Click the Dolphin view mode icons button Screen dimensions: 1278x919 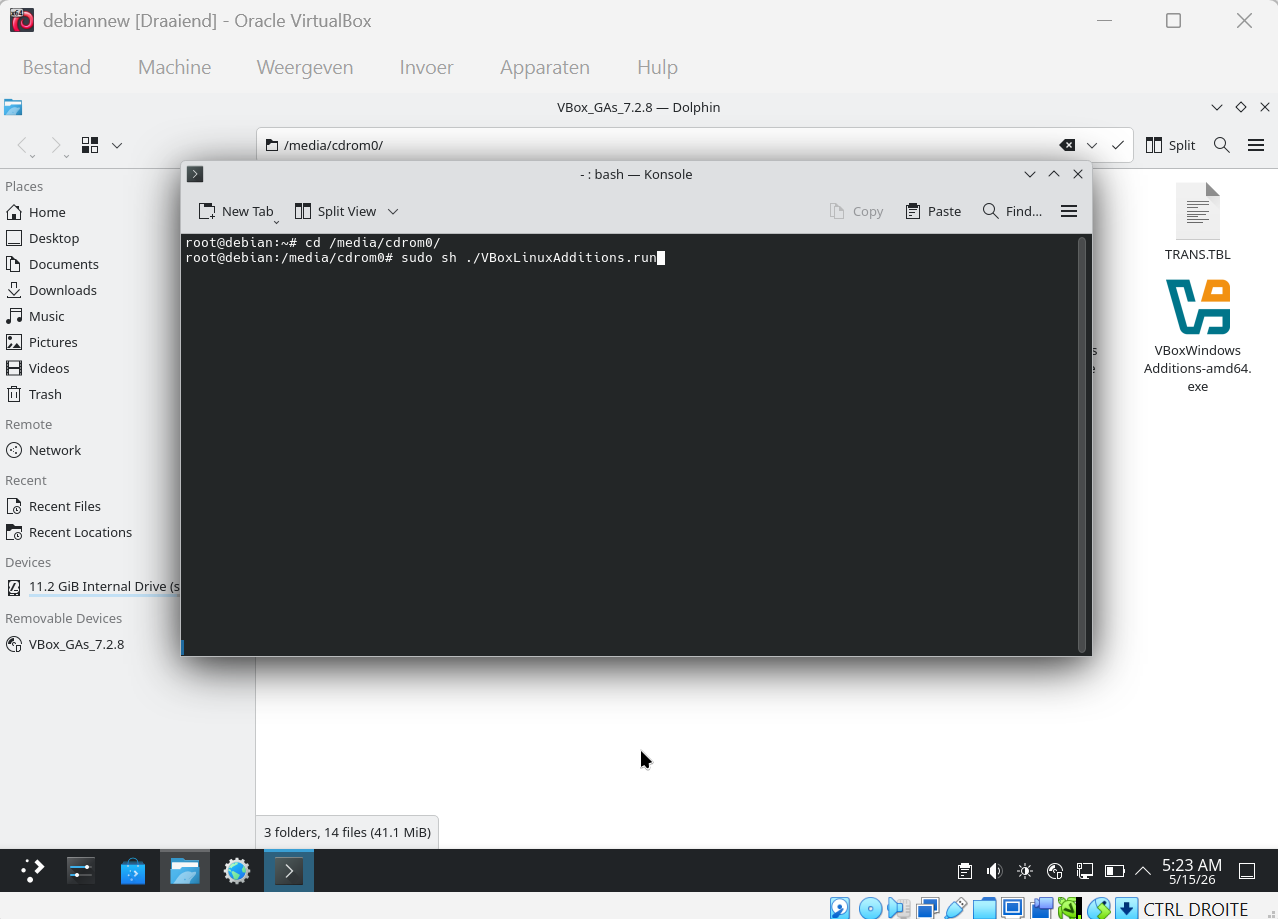pyautogui.click(x=90, y=145)
